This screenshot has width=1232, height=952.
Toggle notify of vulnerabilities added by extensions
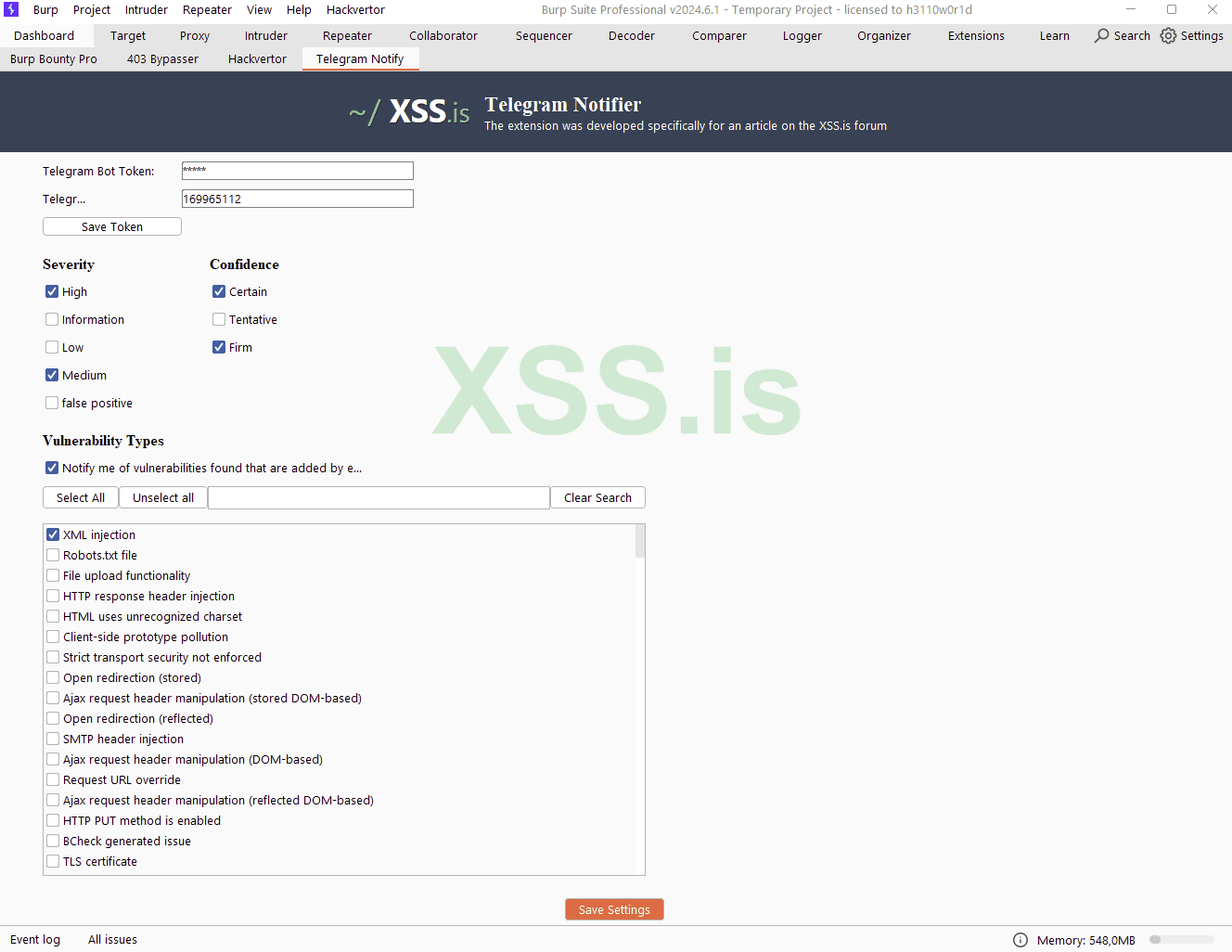(x=52, y=468)
